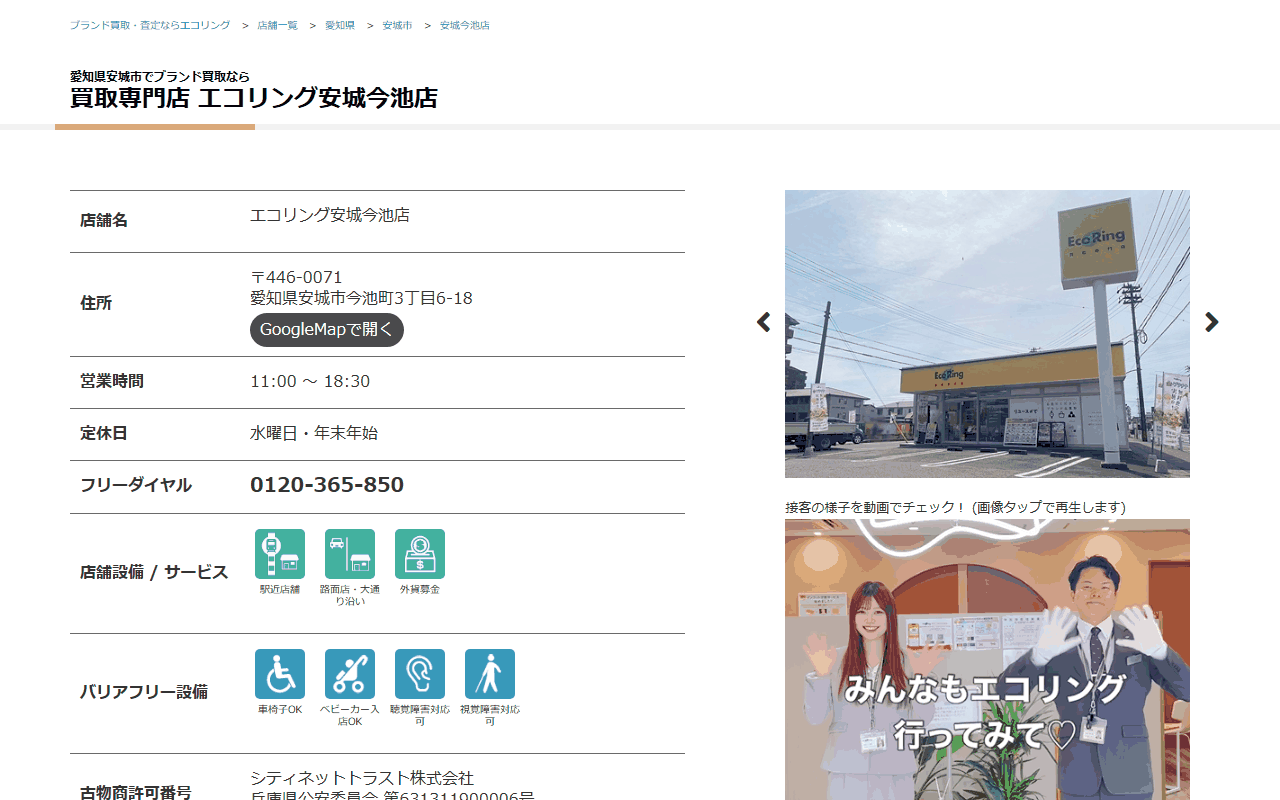The height and width of the screenshot is (800, 1280).
Task: Click the address 愛知県安城市今池町3丁目6-18
Action: [x=361, y=298]
